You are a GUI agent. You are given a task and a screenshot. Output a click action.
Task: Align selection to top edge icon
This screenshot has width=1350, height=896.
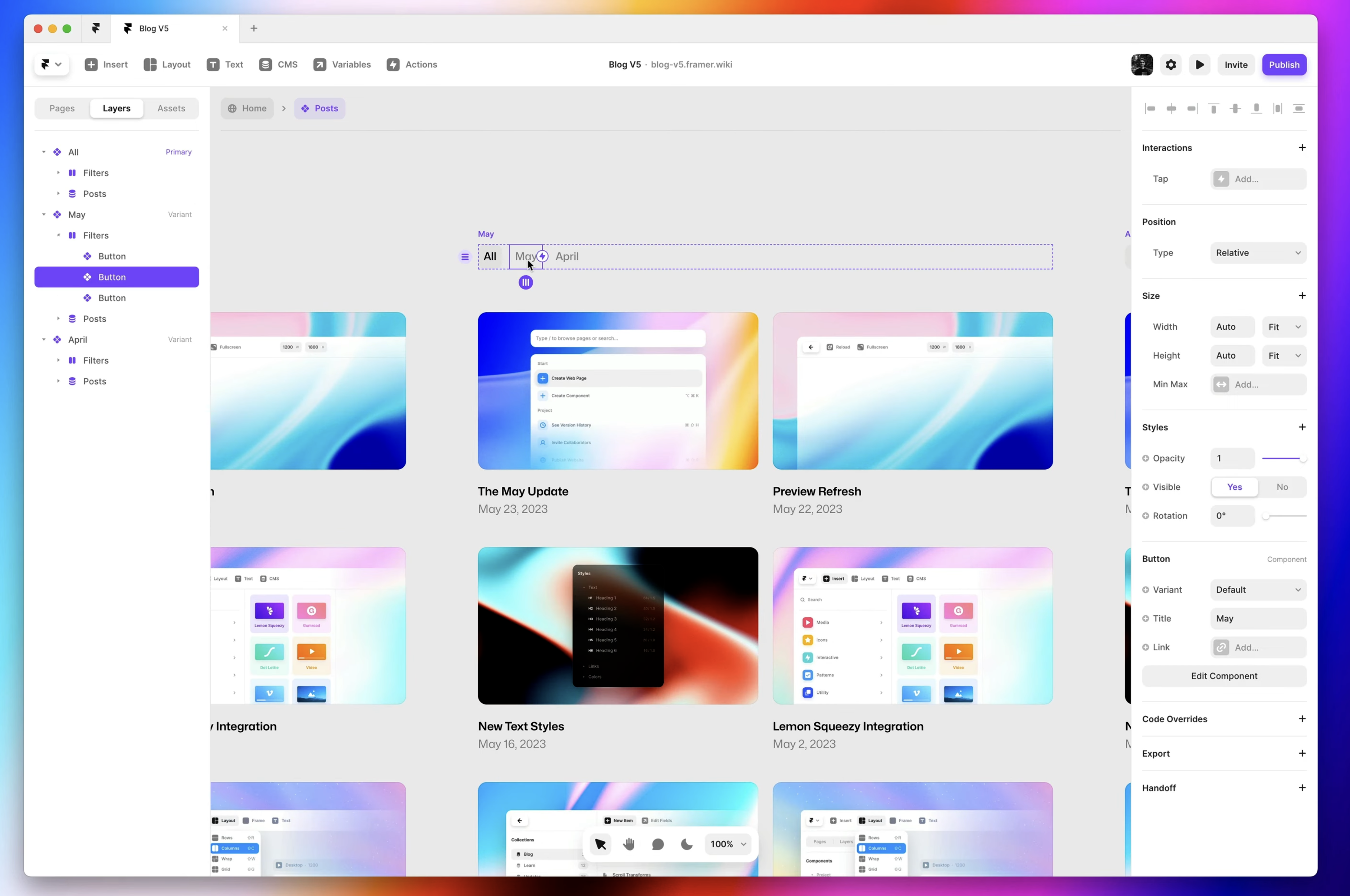pos(1213,108)
